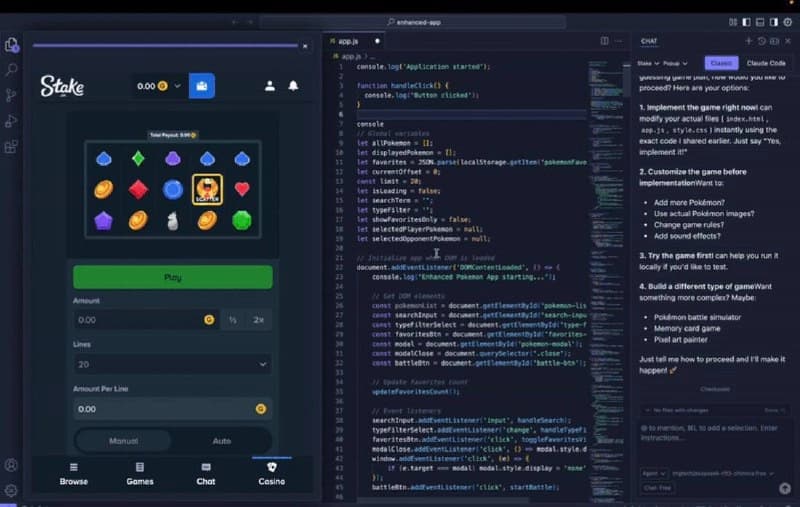Click the send arrow in chat input
The image size is (800, 507).
[x=785, y=488]
